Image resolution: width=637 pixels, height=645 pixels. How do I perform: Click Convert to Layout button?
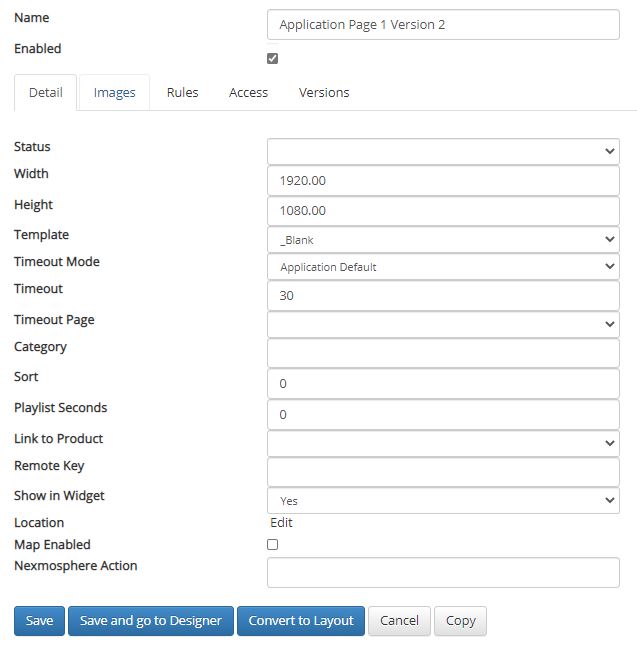(301, 620)
